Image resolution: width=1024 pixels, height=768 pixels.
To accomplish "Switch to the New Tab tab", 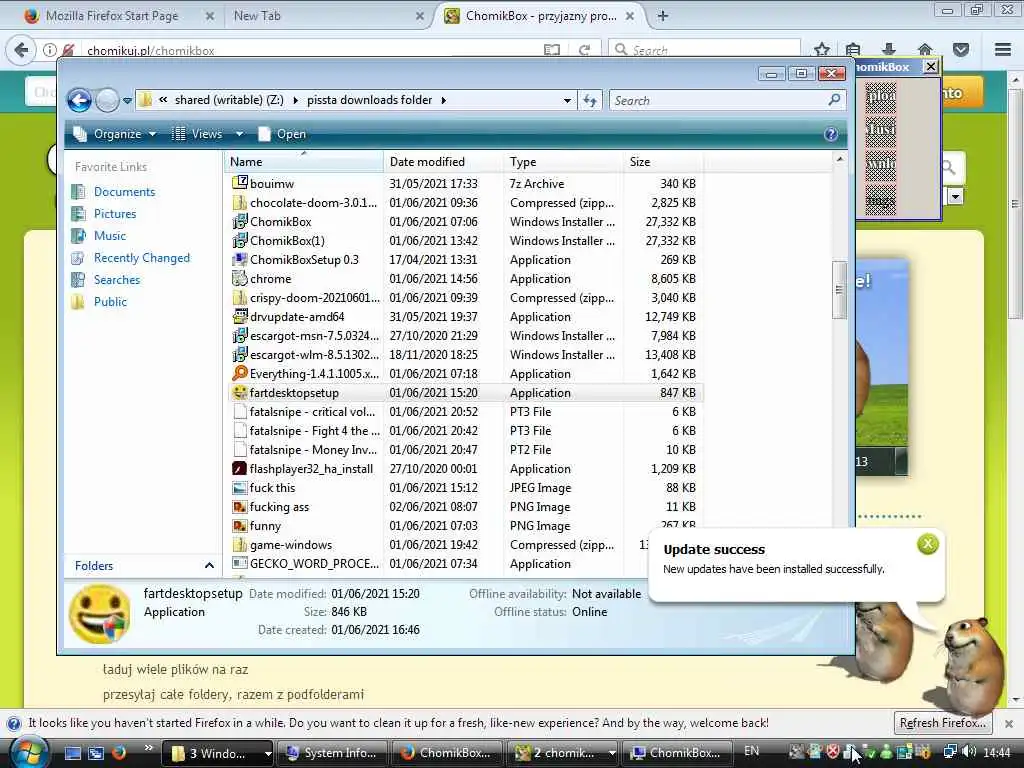I will tap(257, 16).
